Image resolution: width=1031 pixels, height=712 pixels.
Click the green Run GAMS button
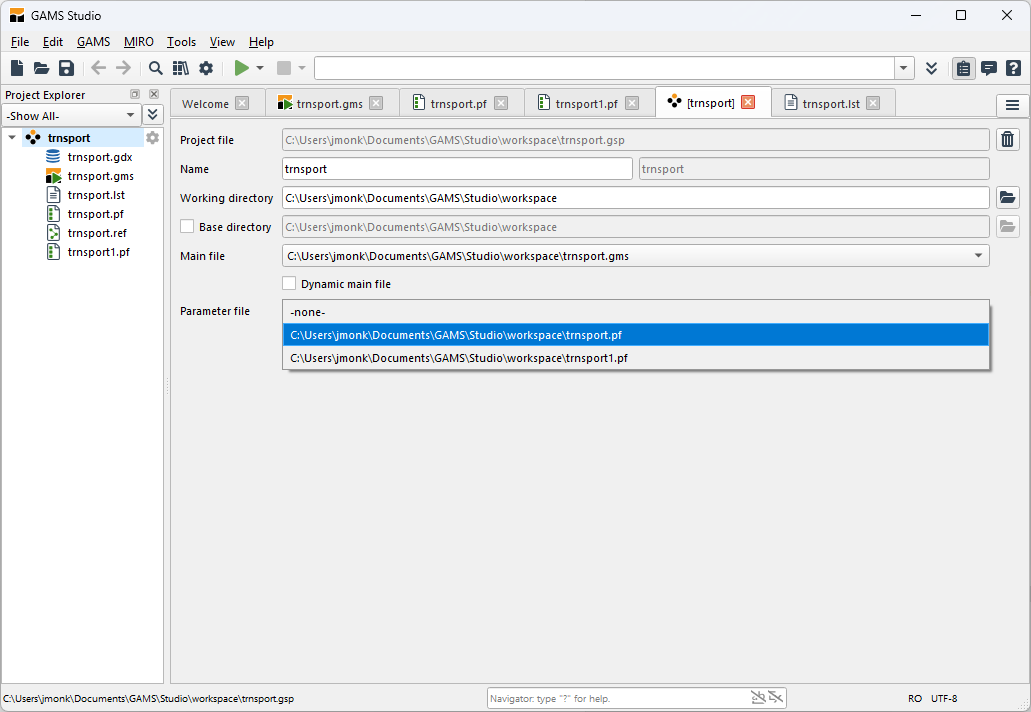click(241, 68)
